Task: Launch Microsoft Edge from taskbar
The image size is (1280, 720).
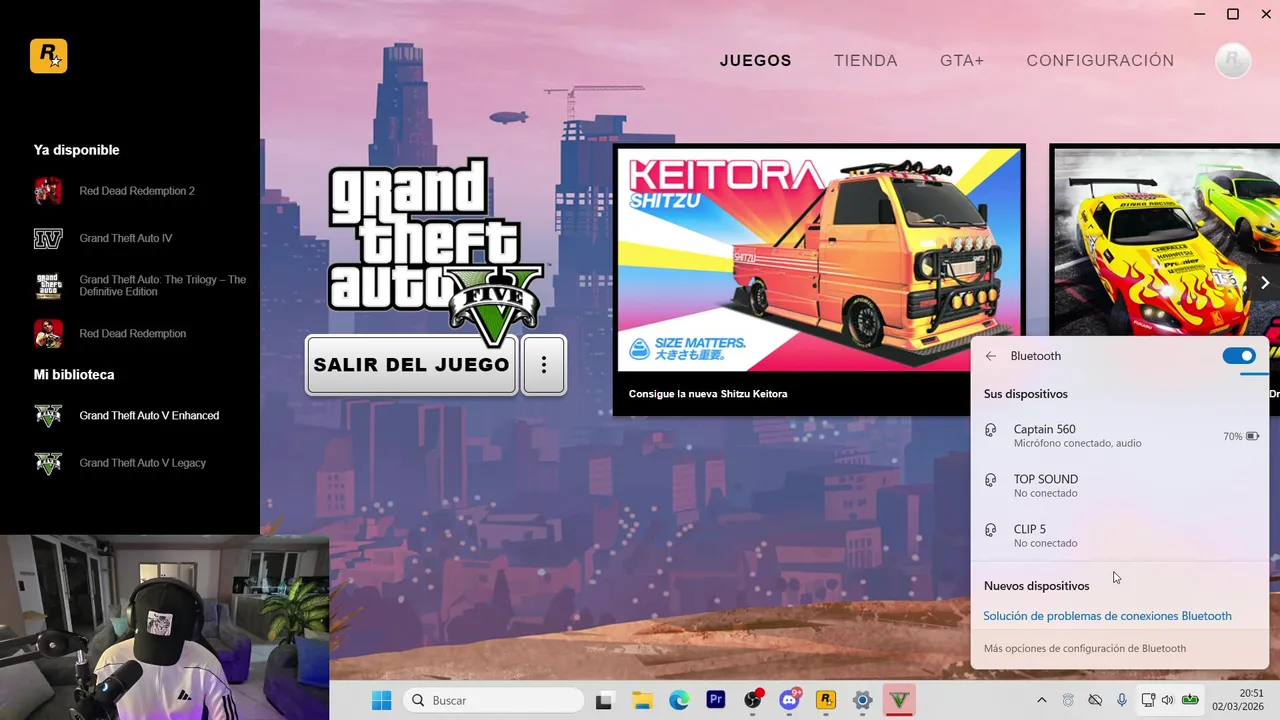Action: [679, 701]
